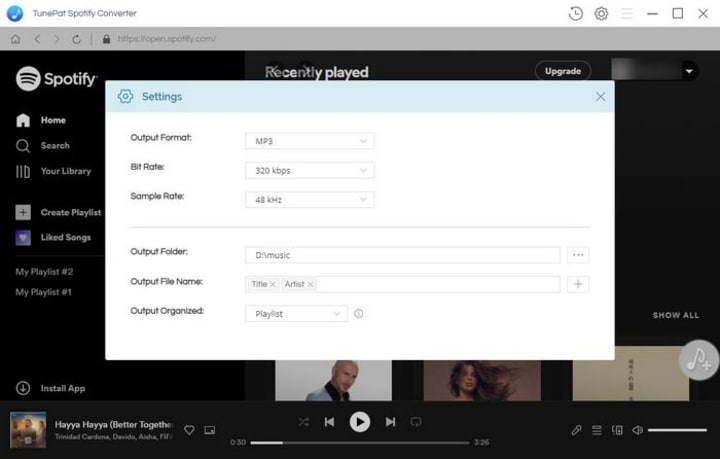Open My Playlist #2

[x=44, y=272]
